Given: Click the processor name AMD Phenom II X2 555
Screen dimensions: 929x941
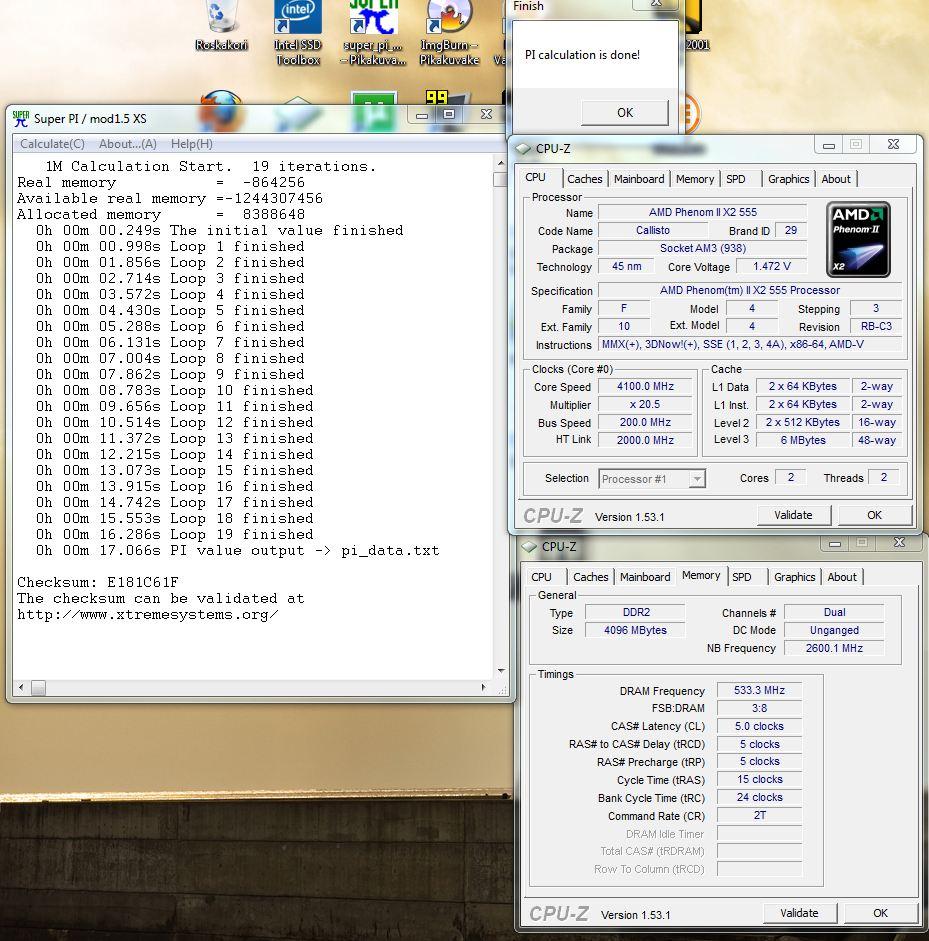Looking at the screenshot, I should click(703, 212).
